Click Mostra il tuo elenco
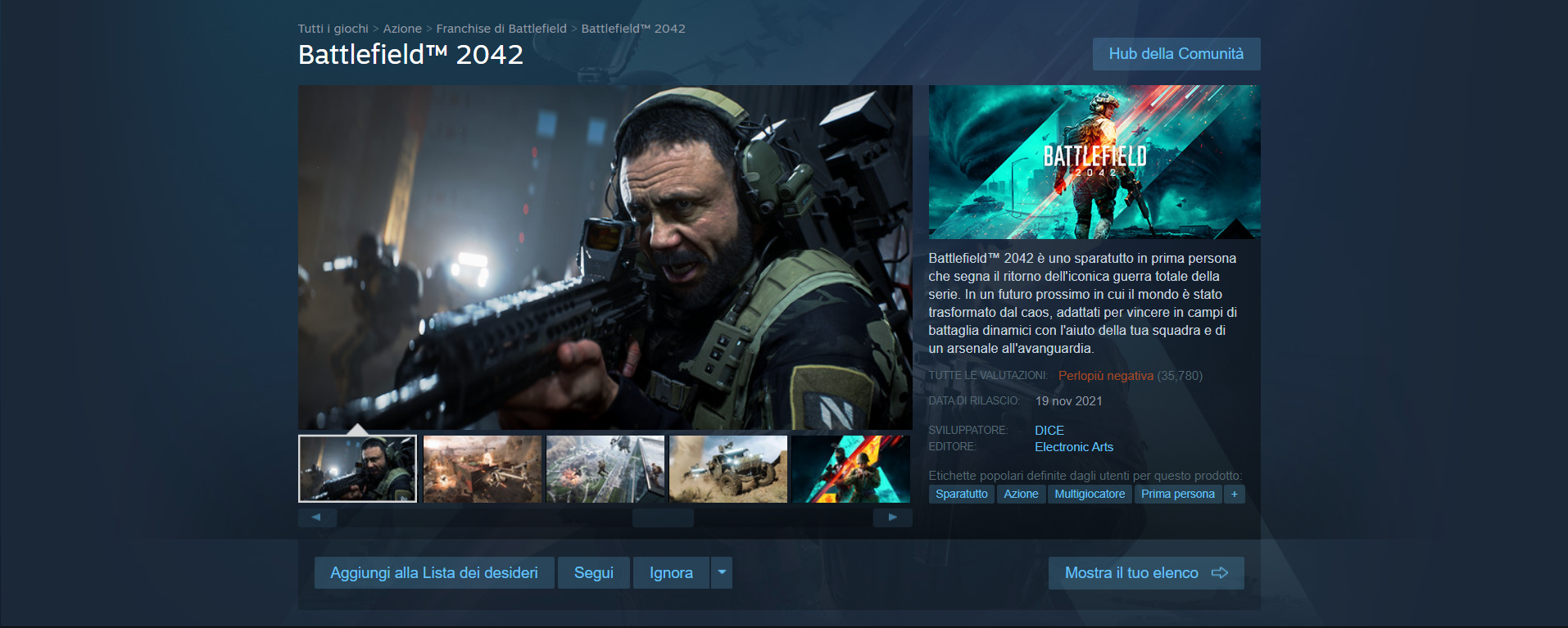The width and height of the screenshot is (1568, 628). [x=1145, y=573]
